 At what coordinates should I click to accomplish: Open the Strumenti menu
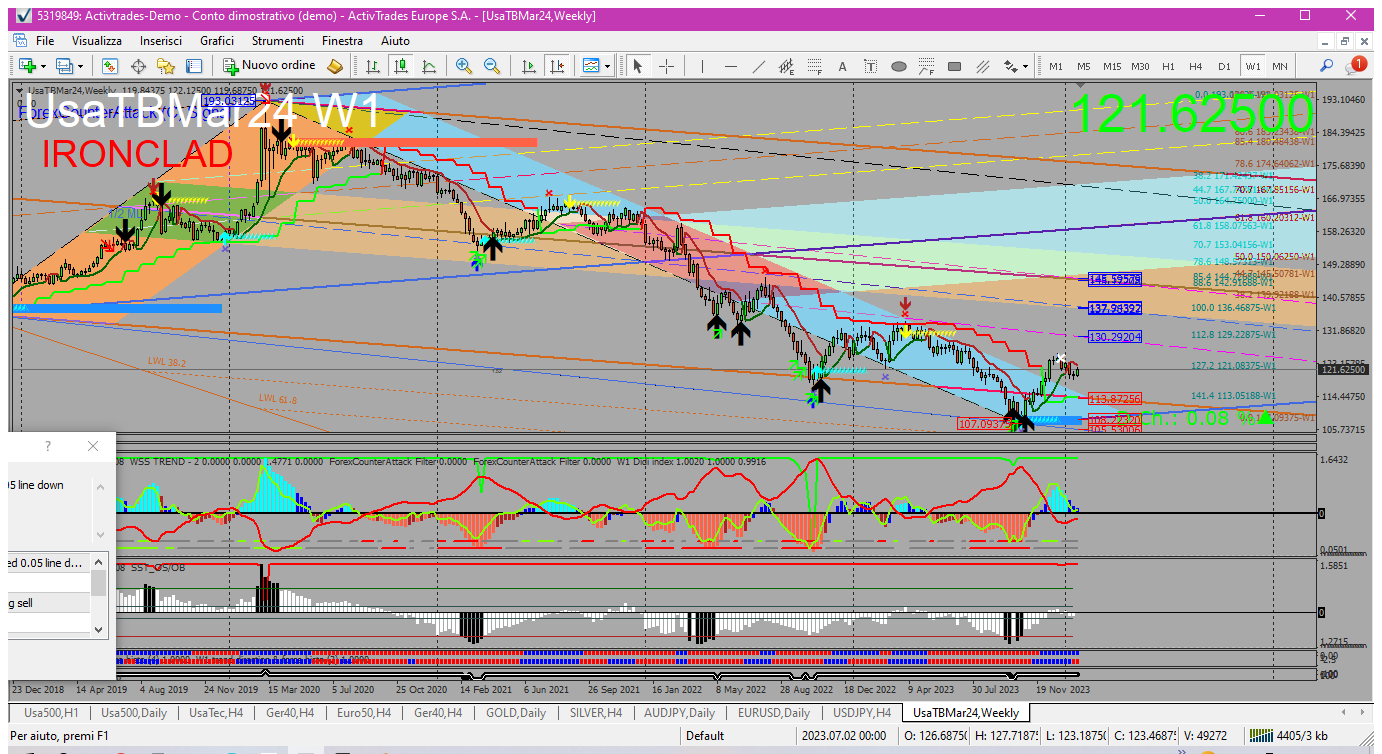(x=278, y=41)
